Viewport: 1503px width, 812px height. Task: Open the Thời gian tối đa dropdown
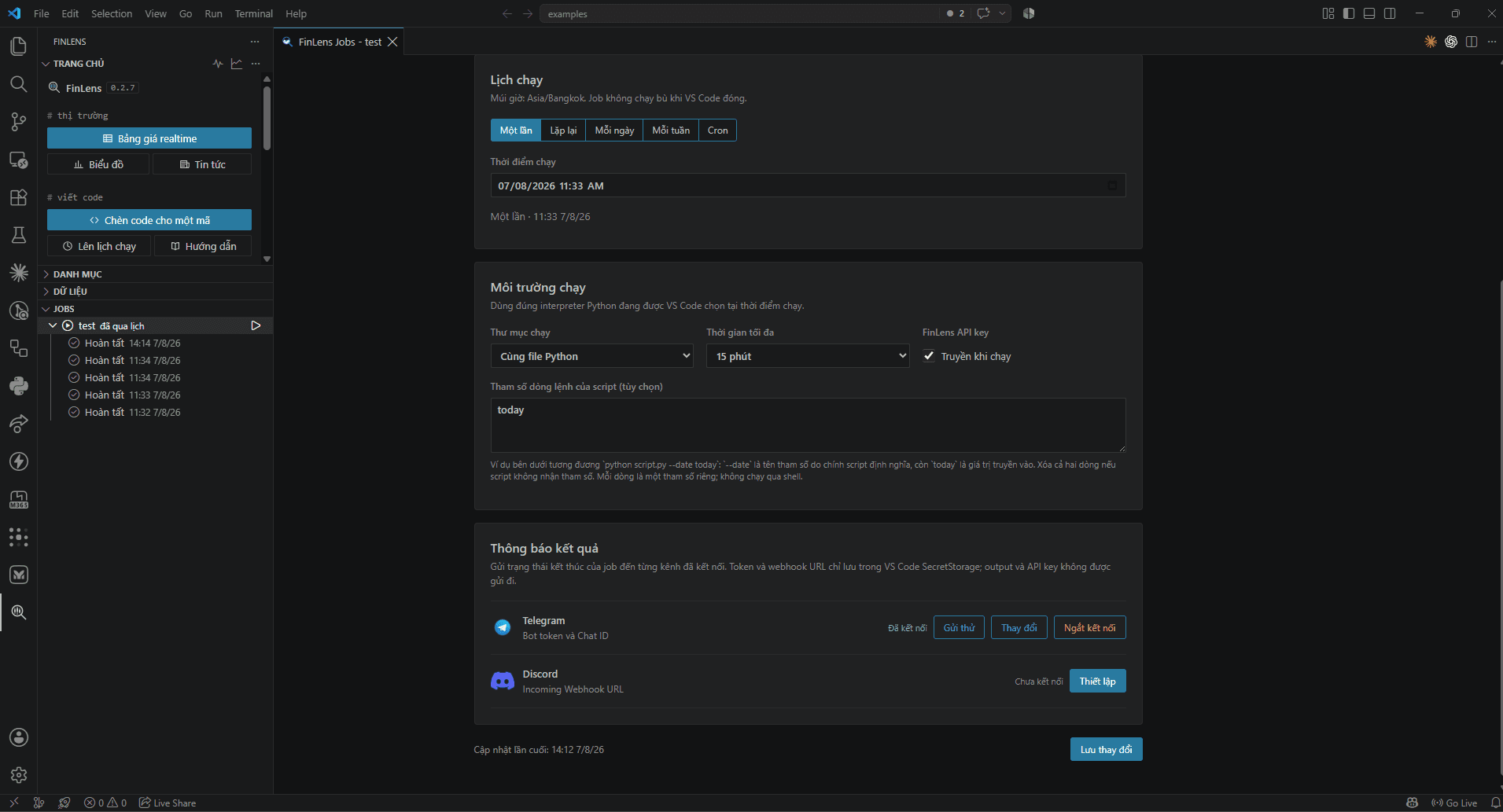[808, 356]
